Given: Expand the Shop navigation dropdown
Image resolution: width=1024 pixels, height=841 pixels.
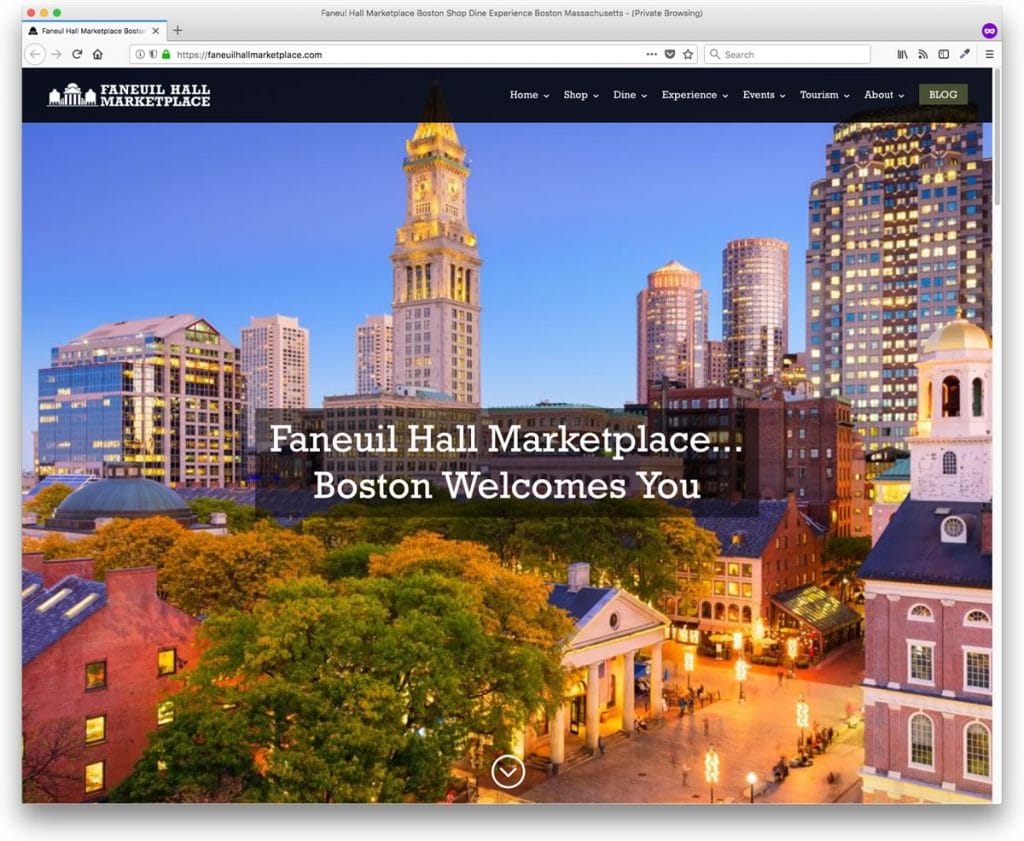Looking at the screenshot, I should 581,95.
